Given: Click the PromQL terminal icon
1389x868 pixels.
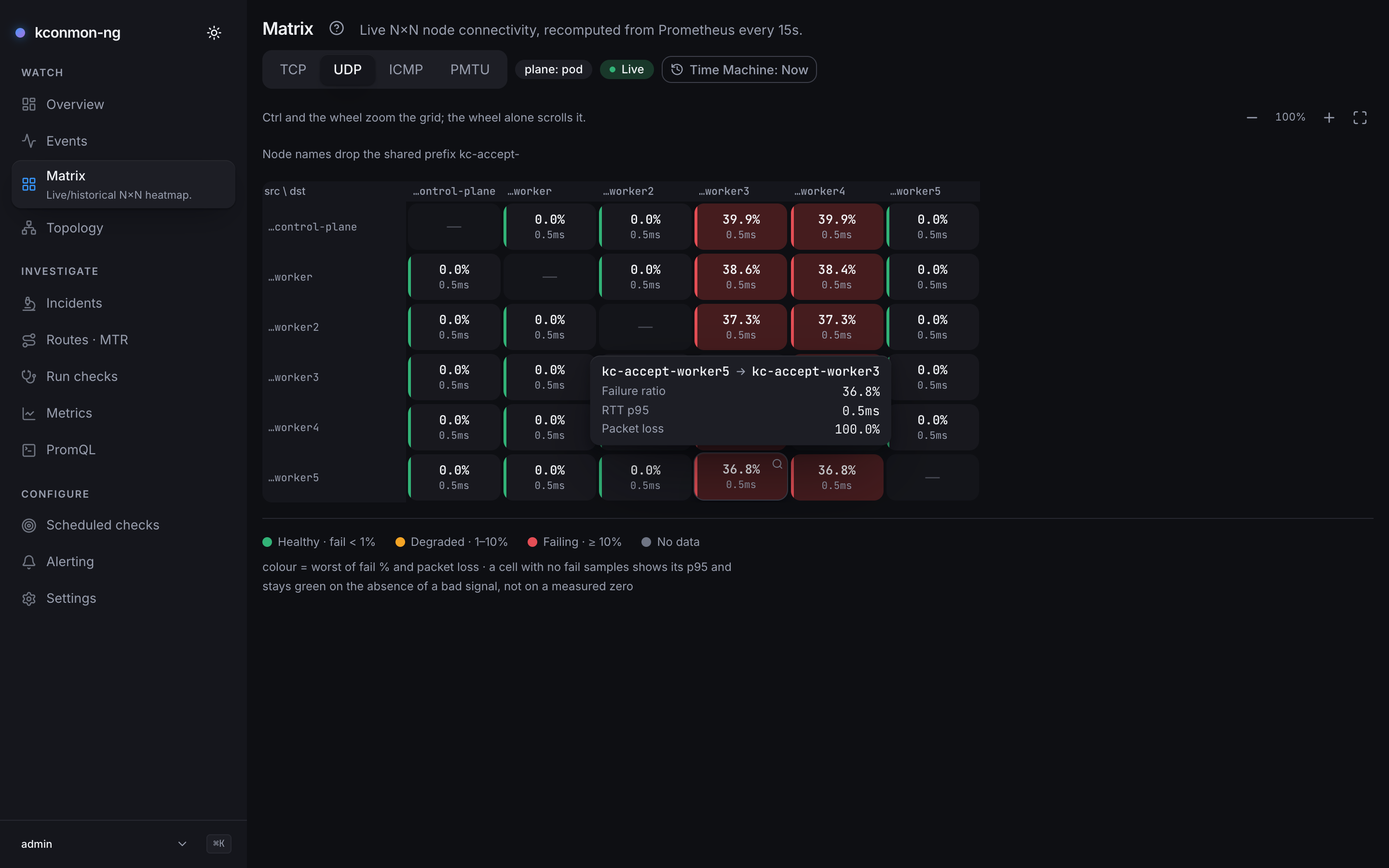Looking at the screenshot, I should 29,450.
